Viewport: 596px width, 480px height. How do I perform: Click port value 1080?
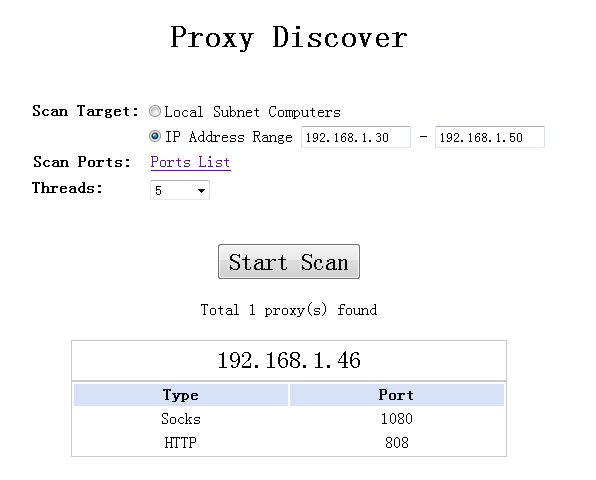396,419
